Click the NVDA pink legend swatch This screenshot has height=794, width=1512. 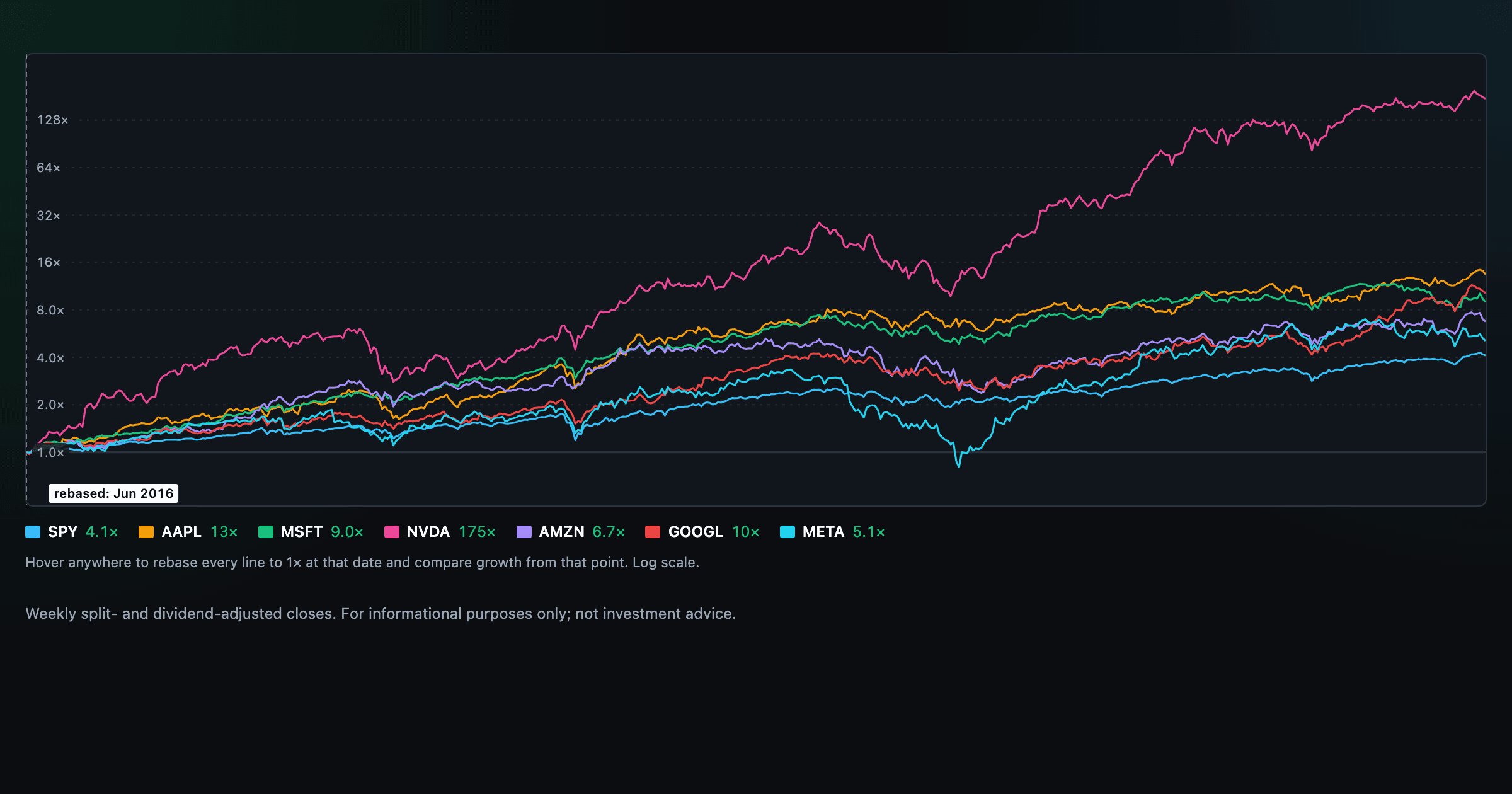392,532
